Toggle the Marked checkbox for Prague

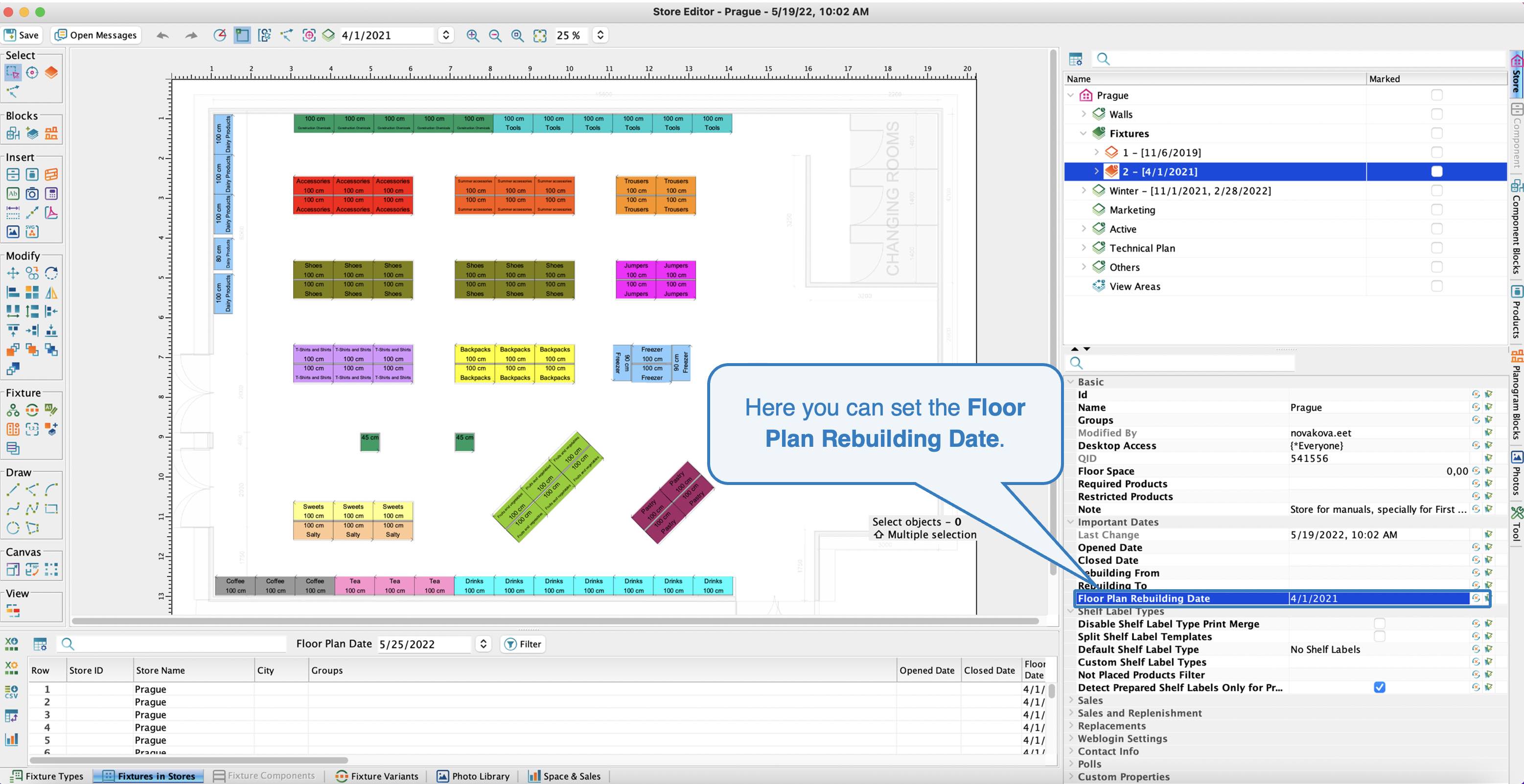(x=1436, y=95)
